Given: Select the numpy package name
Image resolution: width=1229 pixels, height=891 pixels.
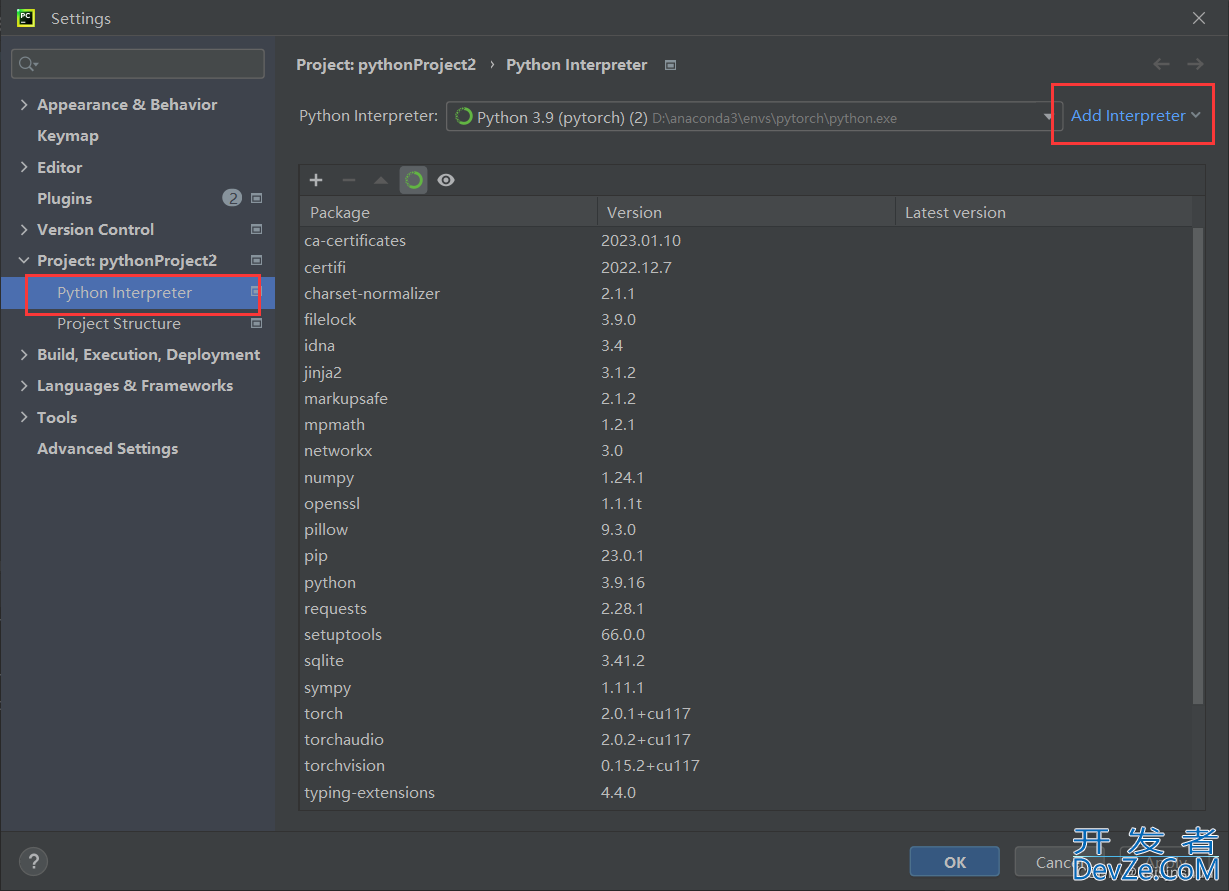Looking at the screenshot, I should click(x=329, y=477).
